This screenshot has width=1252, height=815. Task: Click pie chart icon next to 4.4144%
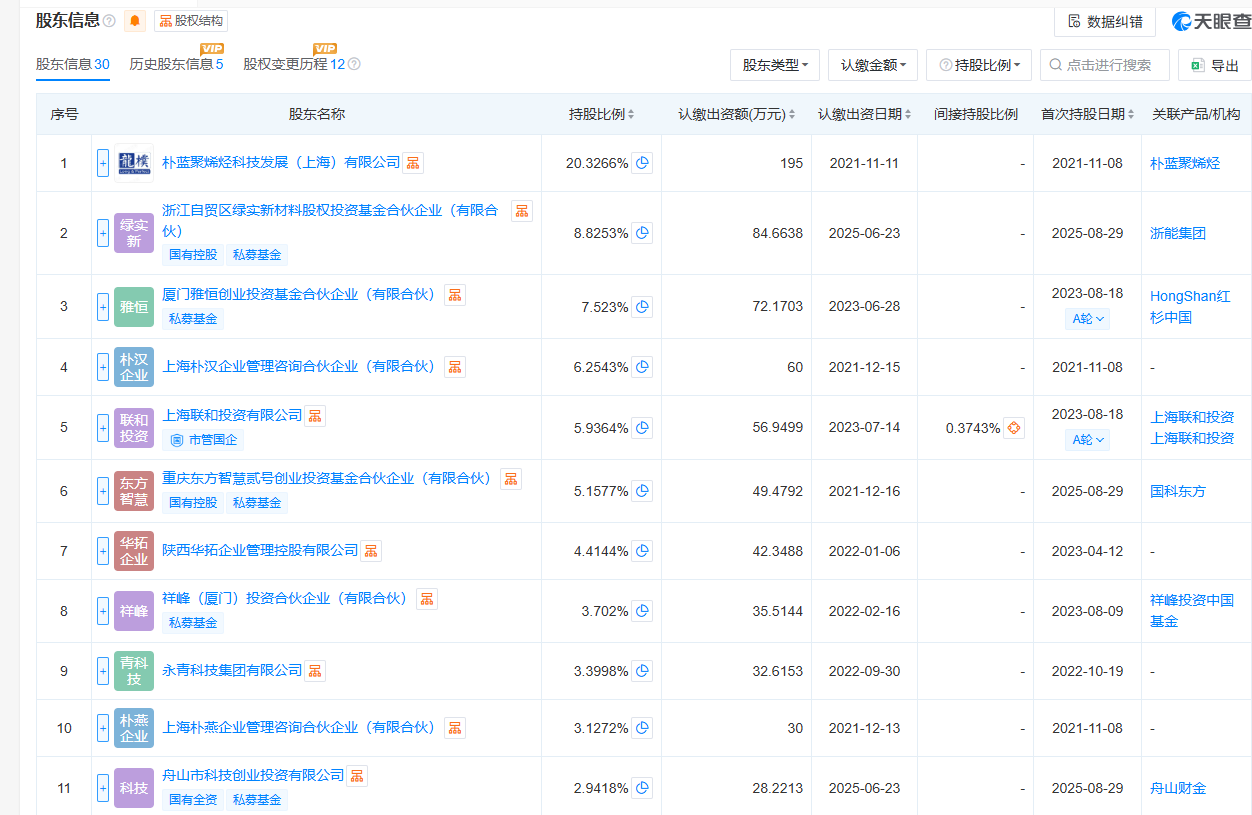642,551
